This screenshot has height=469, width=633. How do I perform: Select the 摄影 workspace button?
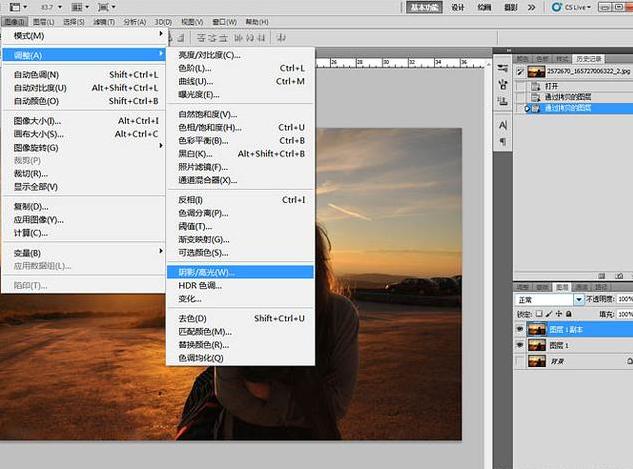tap(511, 7)
